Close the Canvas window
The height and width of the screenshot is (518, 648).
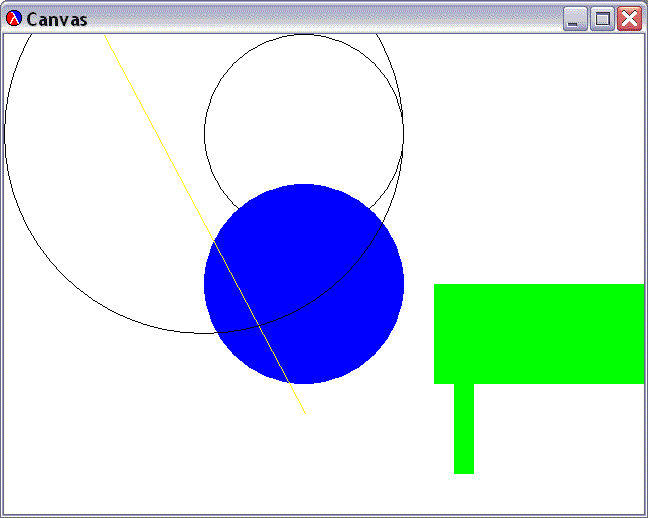(629, 19)
